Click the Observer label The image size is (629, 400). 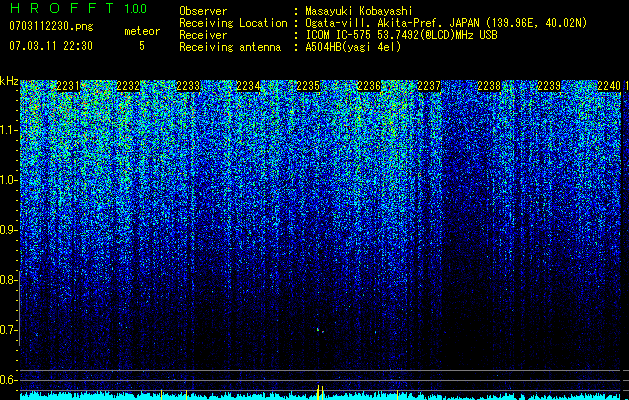(x=203, y=11)
